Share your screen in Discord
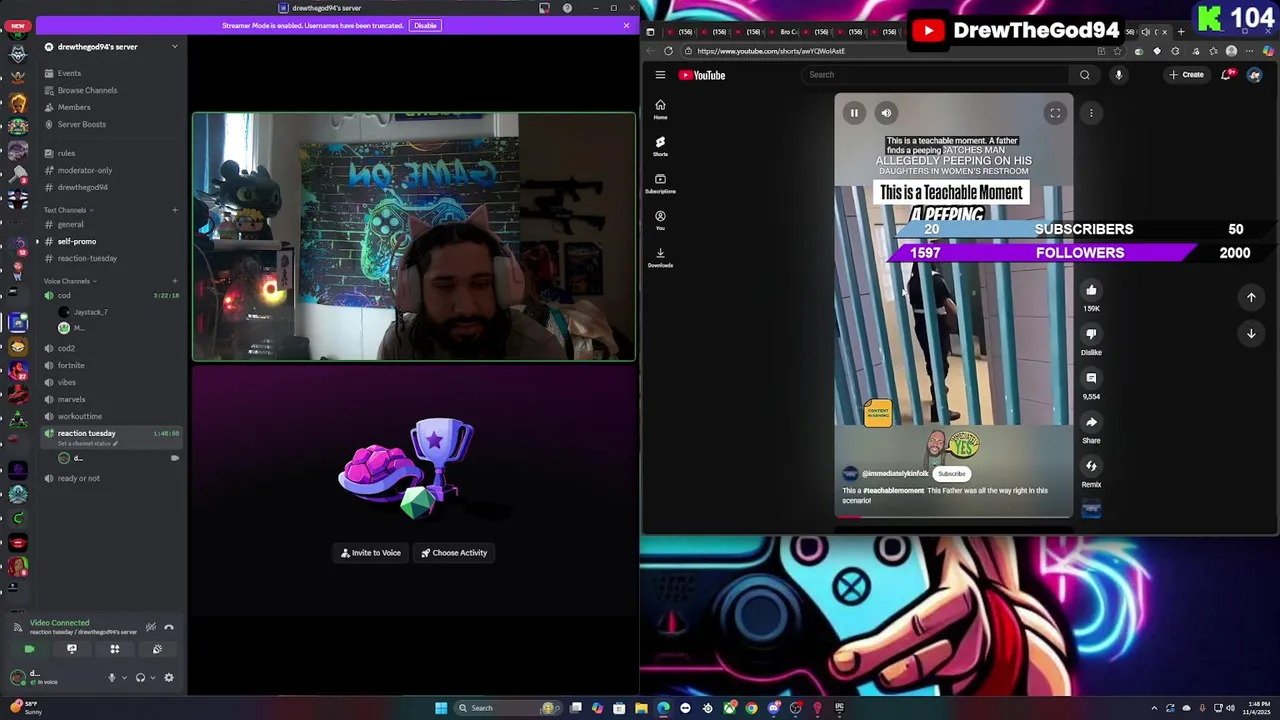1280x720 pixels. click(x=72, y=649)
